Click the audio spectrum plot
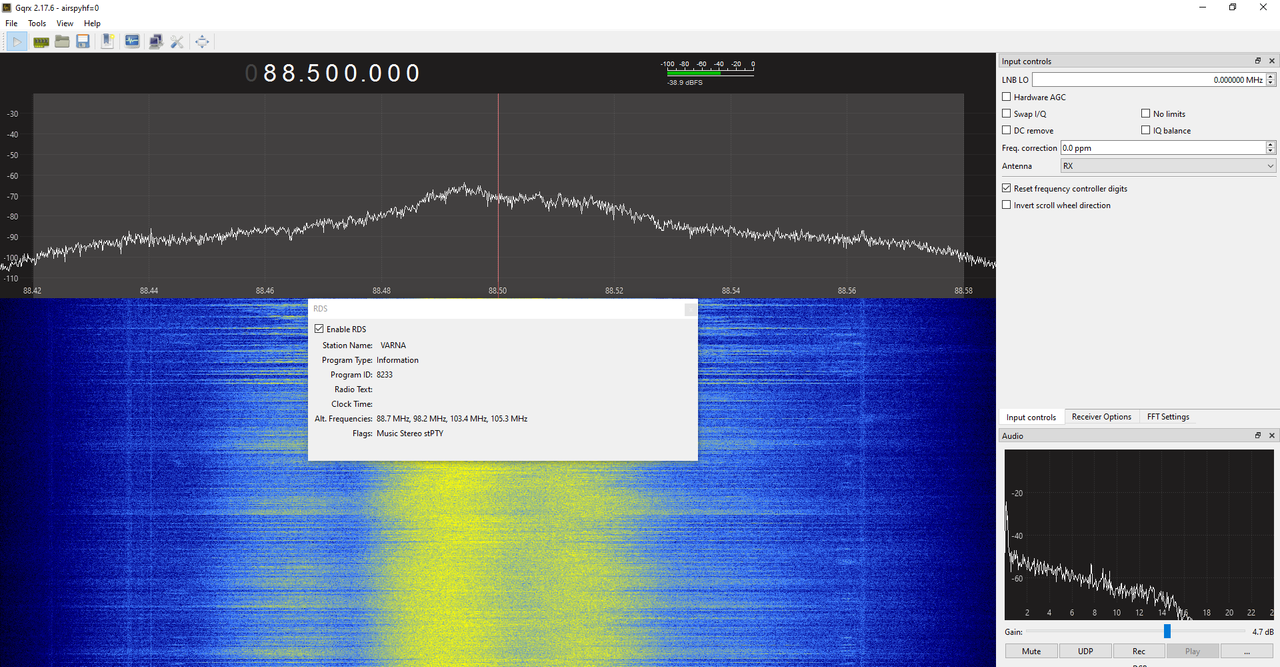 click(1139, 534)
